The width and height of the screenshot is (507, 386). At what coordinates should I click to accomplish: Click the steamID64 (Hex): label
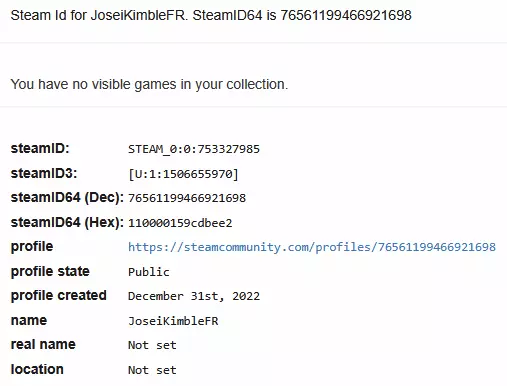tap(67, 222)
